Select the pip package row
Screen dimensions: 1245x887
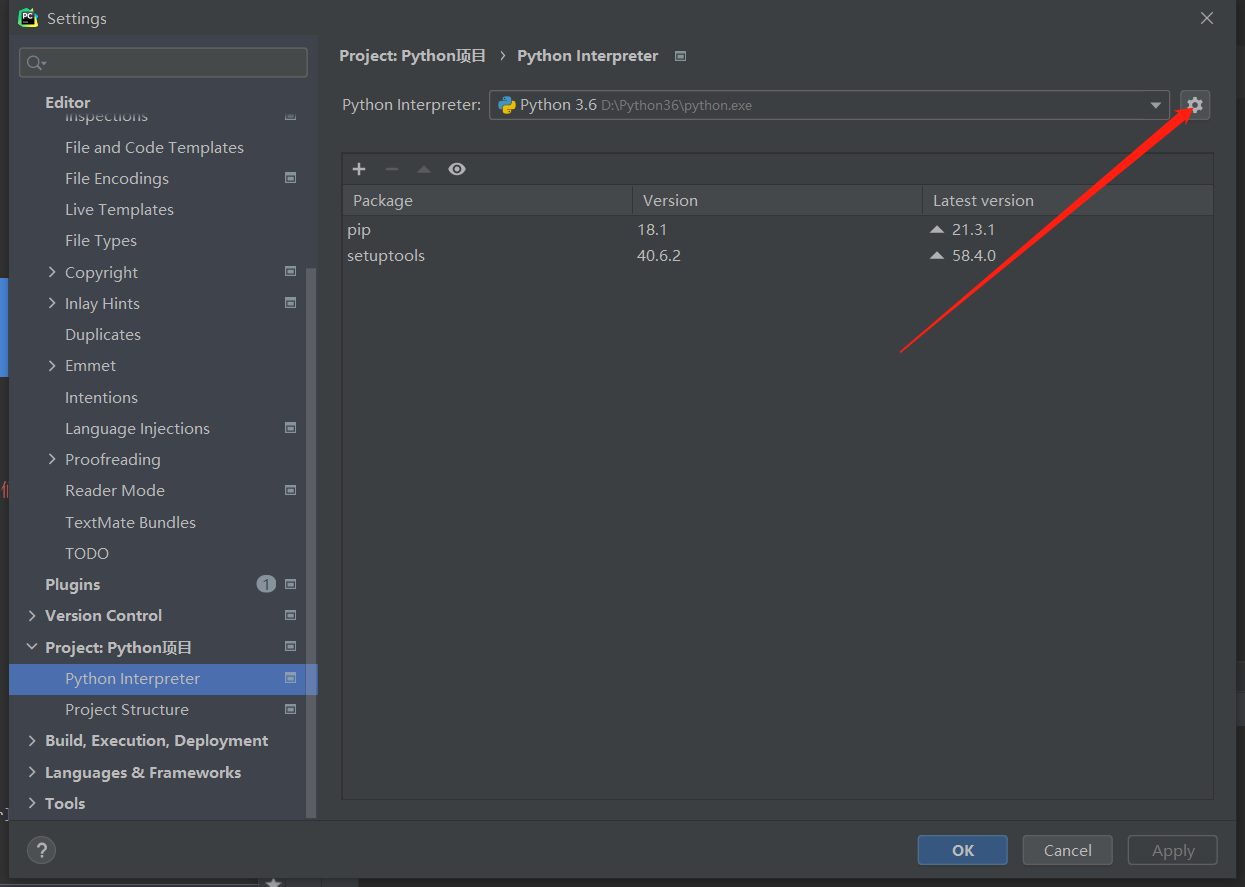click(778, 229)
